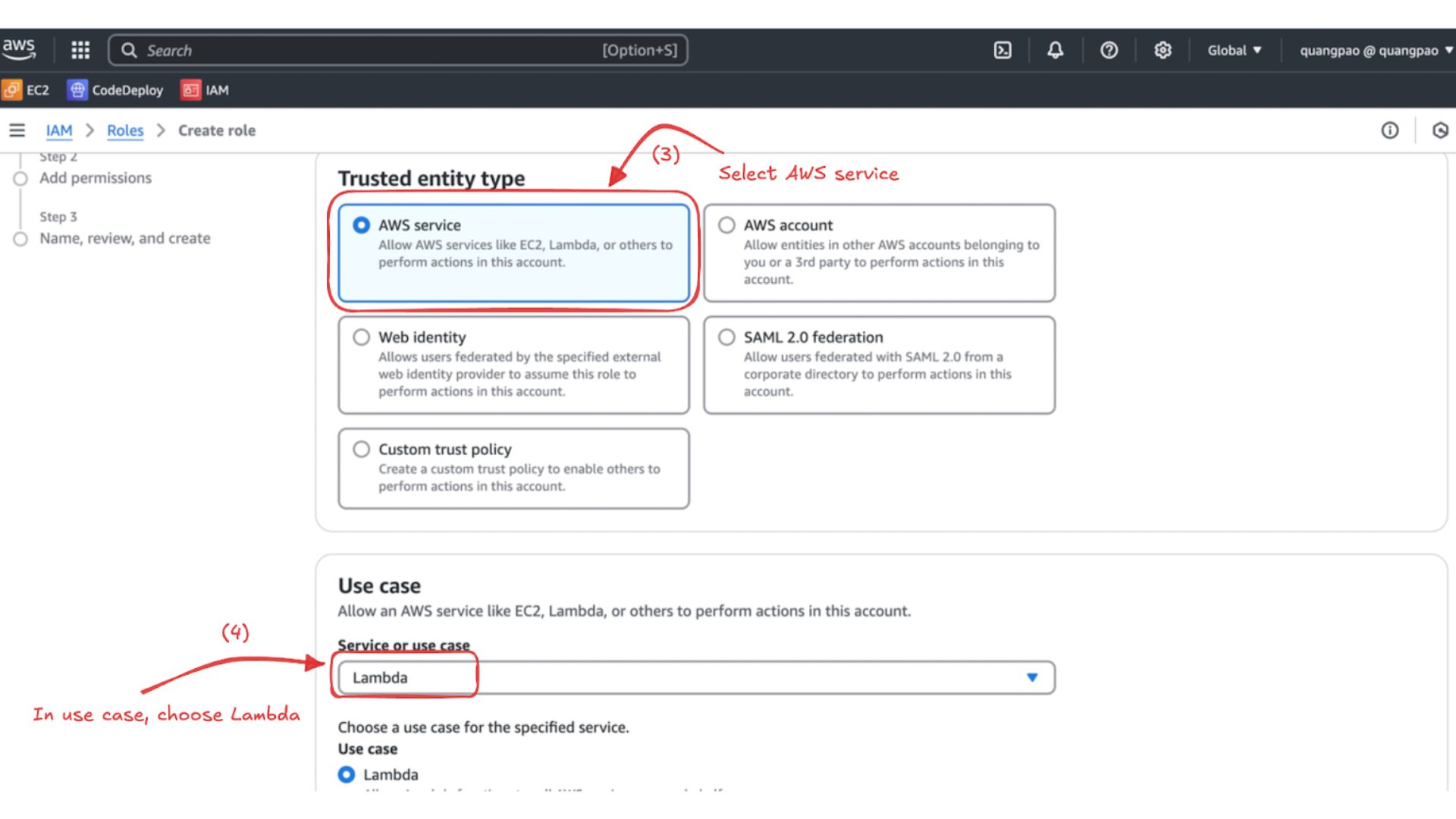
Task: Expand the Global region selector
Action: point(1233,50)
